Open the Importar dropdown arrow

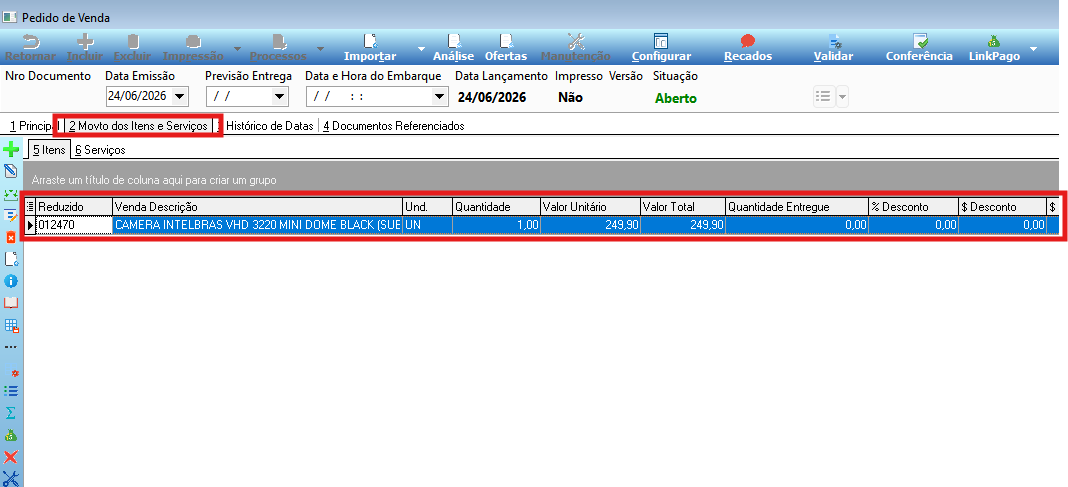pos(420,49)
